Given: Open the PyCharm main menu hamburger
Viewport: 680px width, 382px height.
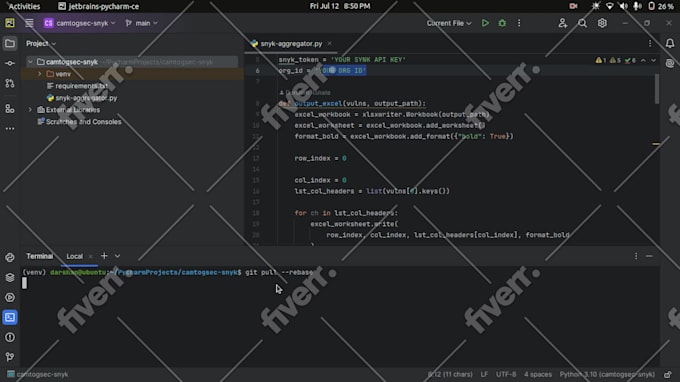Looking at the screenshot, I should 29,23.
